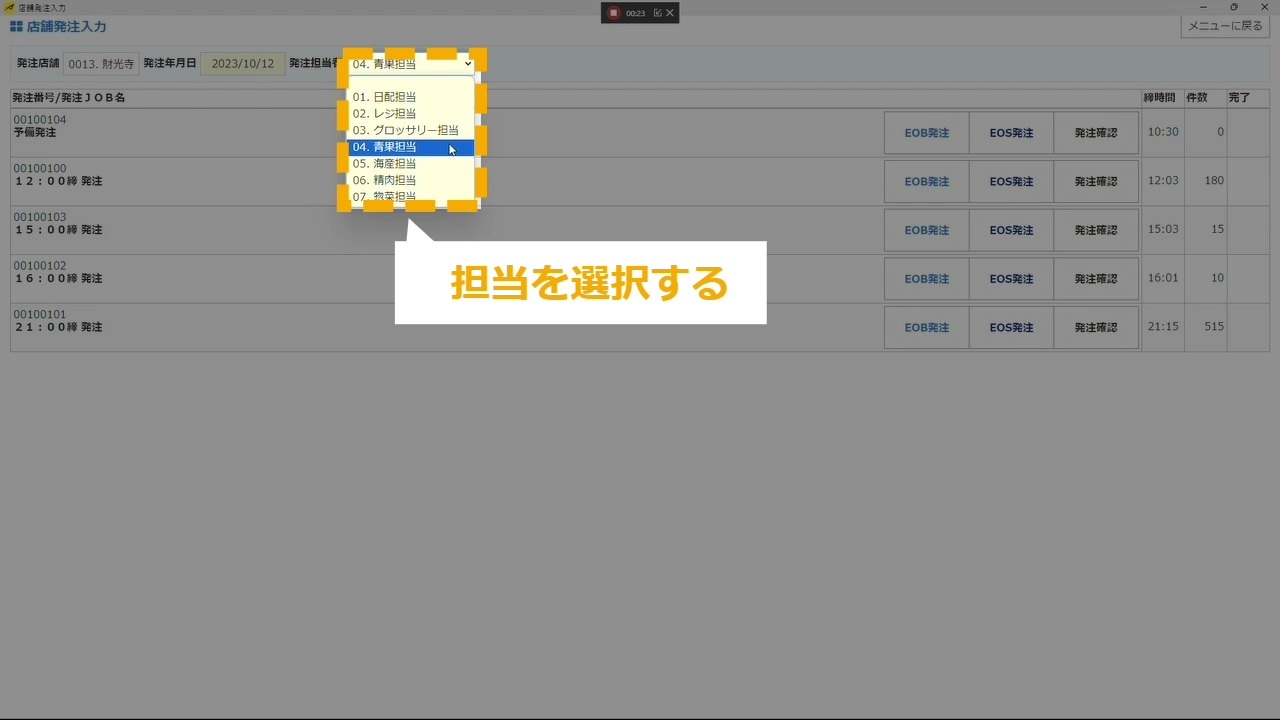Image resolution: width=1280 pixels, height=720 pixels.
Task: Open 発注確認 for 21:00締 発注 row
Action: pos(1096,328)
